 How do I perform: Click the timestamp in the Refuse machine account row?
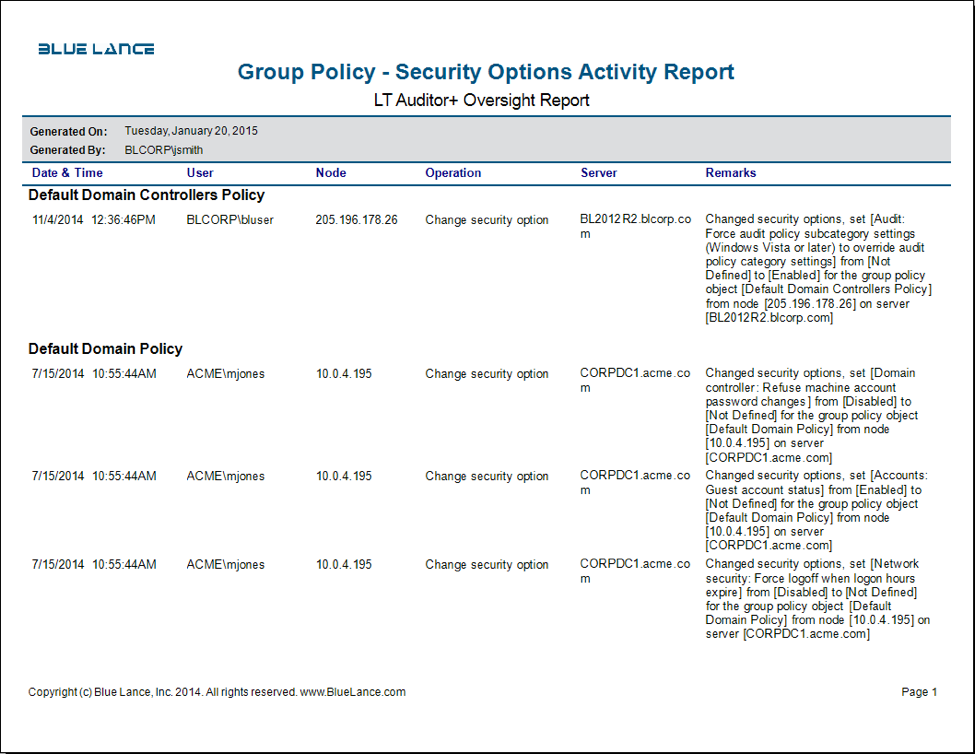(94, 374)
